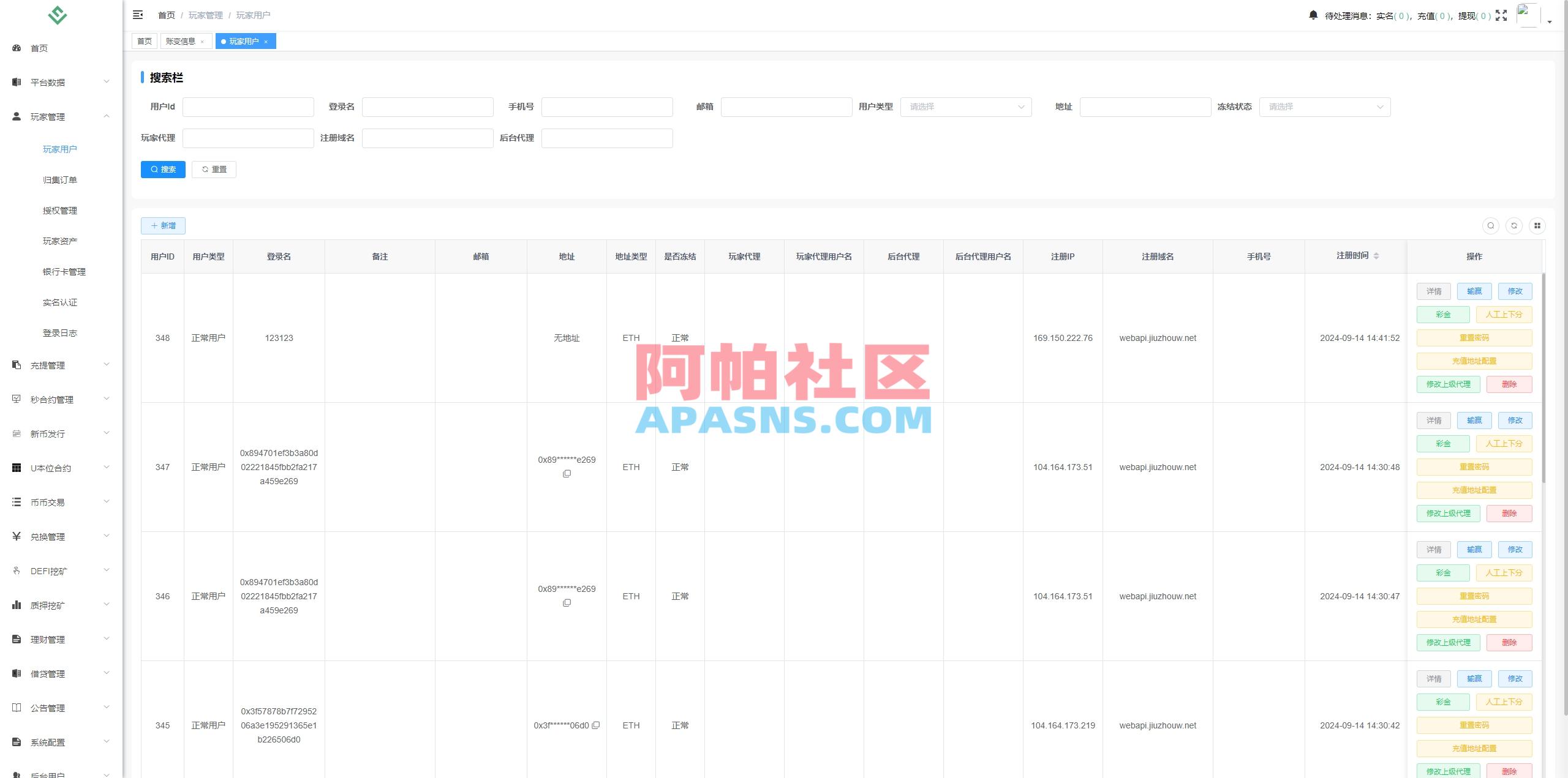Enter fullscreen via the expand icon
This screenshot has height=778, width=1568.
pyautogui.click(x=1501, y=15)
